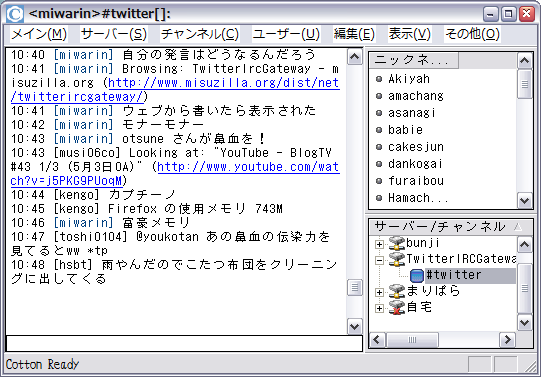Click status dot next to Akiyah

tap(379, 79)
